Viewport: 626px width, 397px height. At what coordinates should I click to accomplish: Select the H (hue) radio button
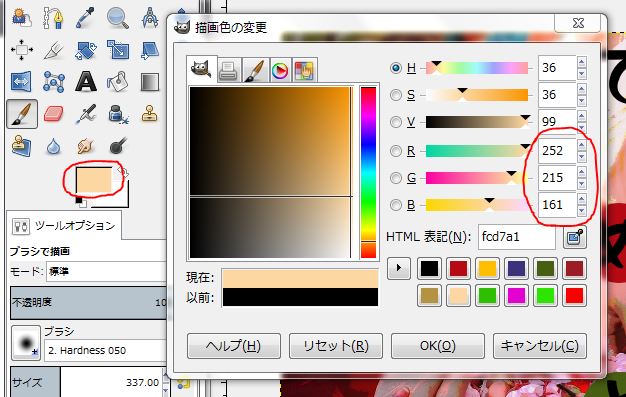click(396, 68)
